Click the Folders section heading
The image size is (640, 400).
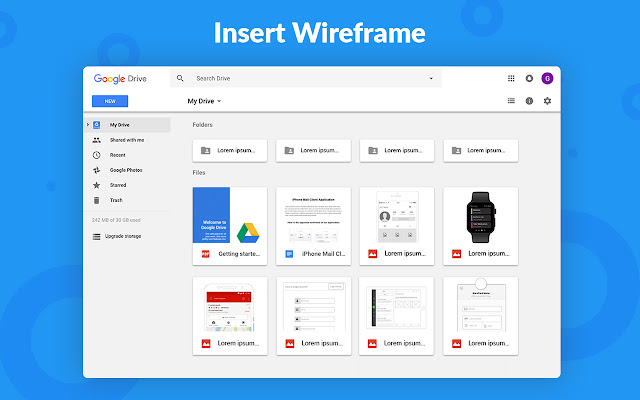pyautogui.click(x=202, y=125)
